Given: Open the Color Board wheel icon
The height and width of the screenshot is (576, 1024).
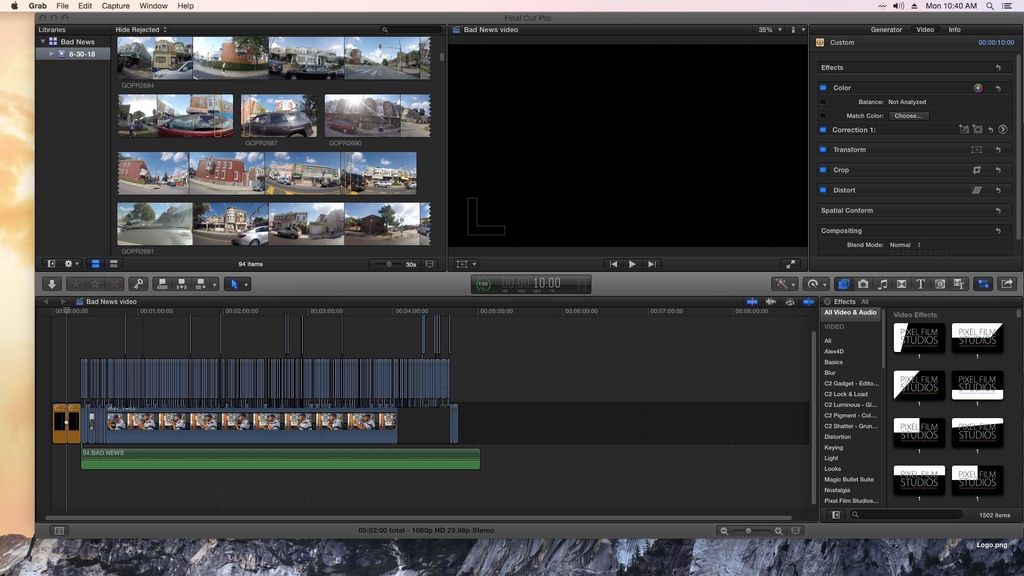Looking at the screenshot, I should [978, 88].
